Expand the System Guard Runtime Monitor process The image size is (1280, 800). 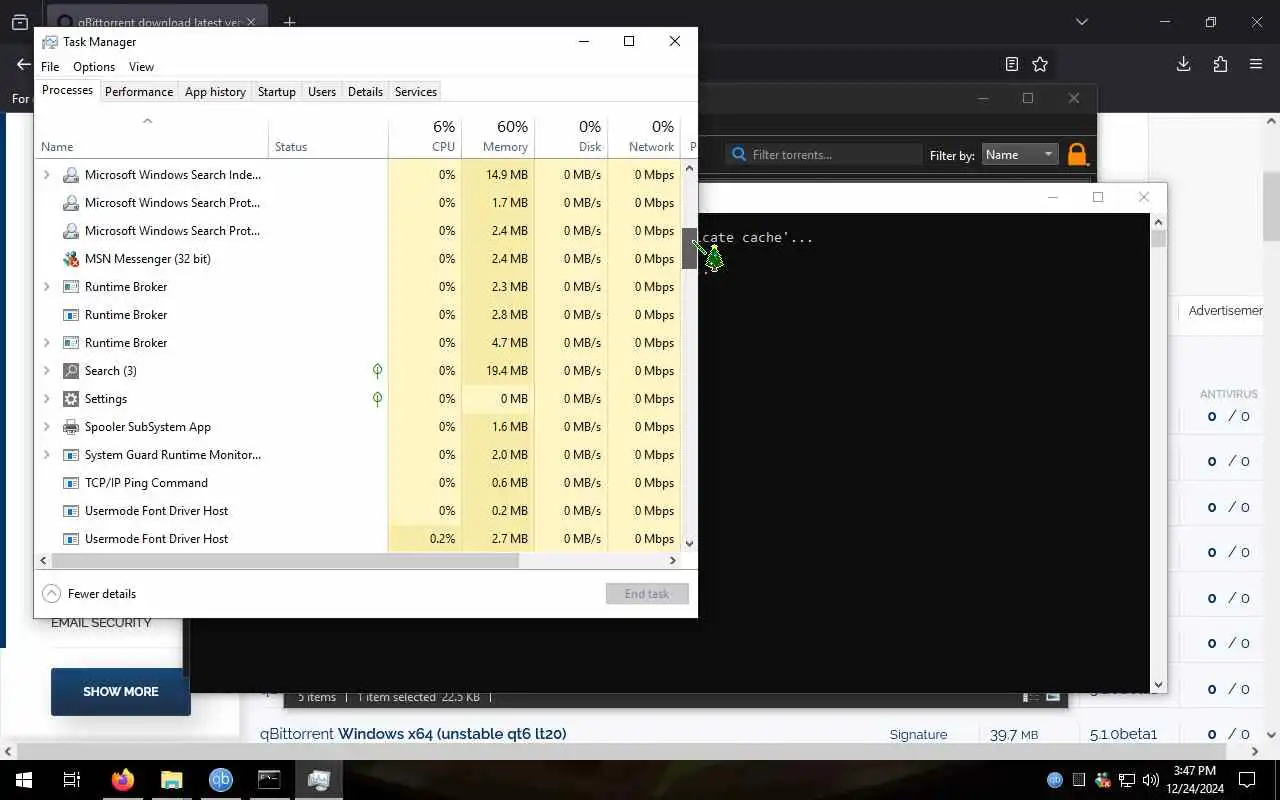pos(46,455)
